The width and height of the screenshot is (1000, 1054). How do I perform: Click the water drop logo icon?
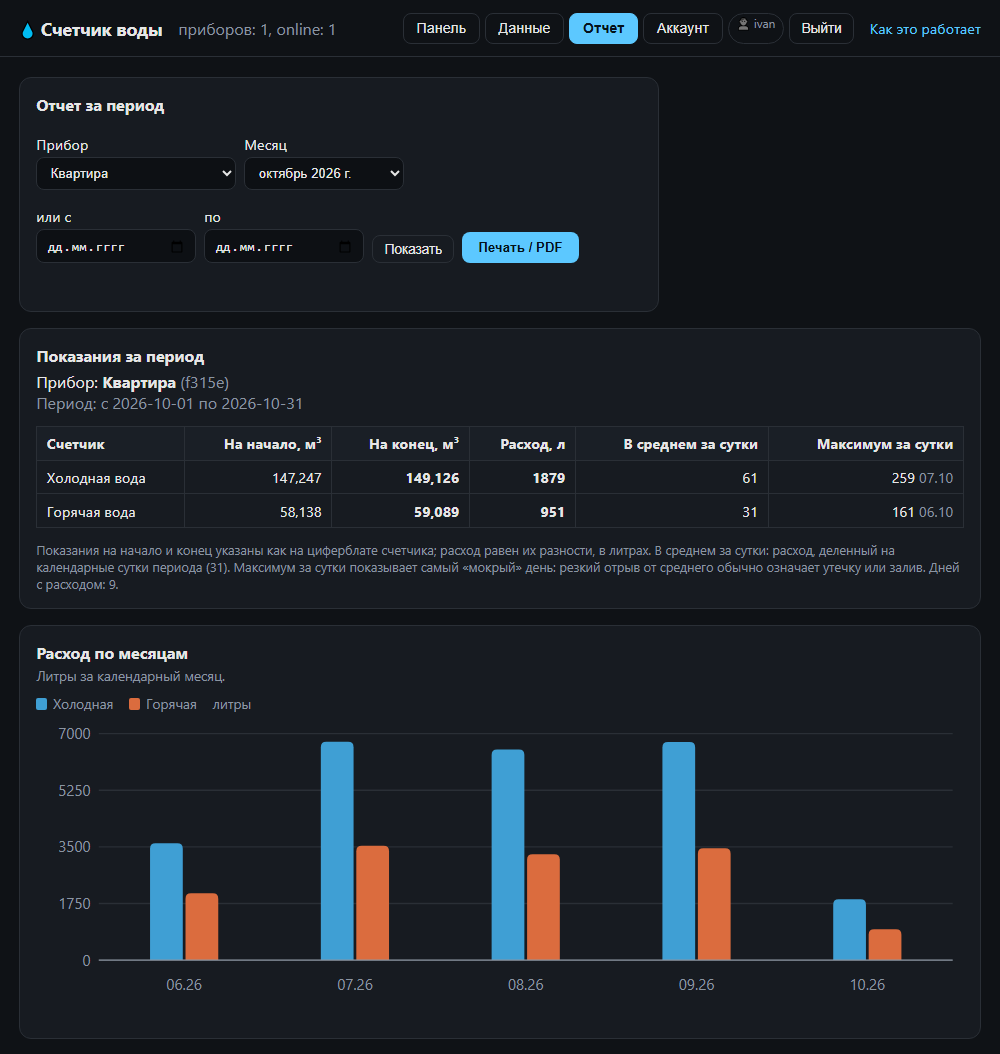coord(28,31)
